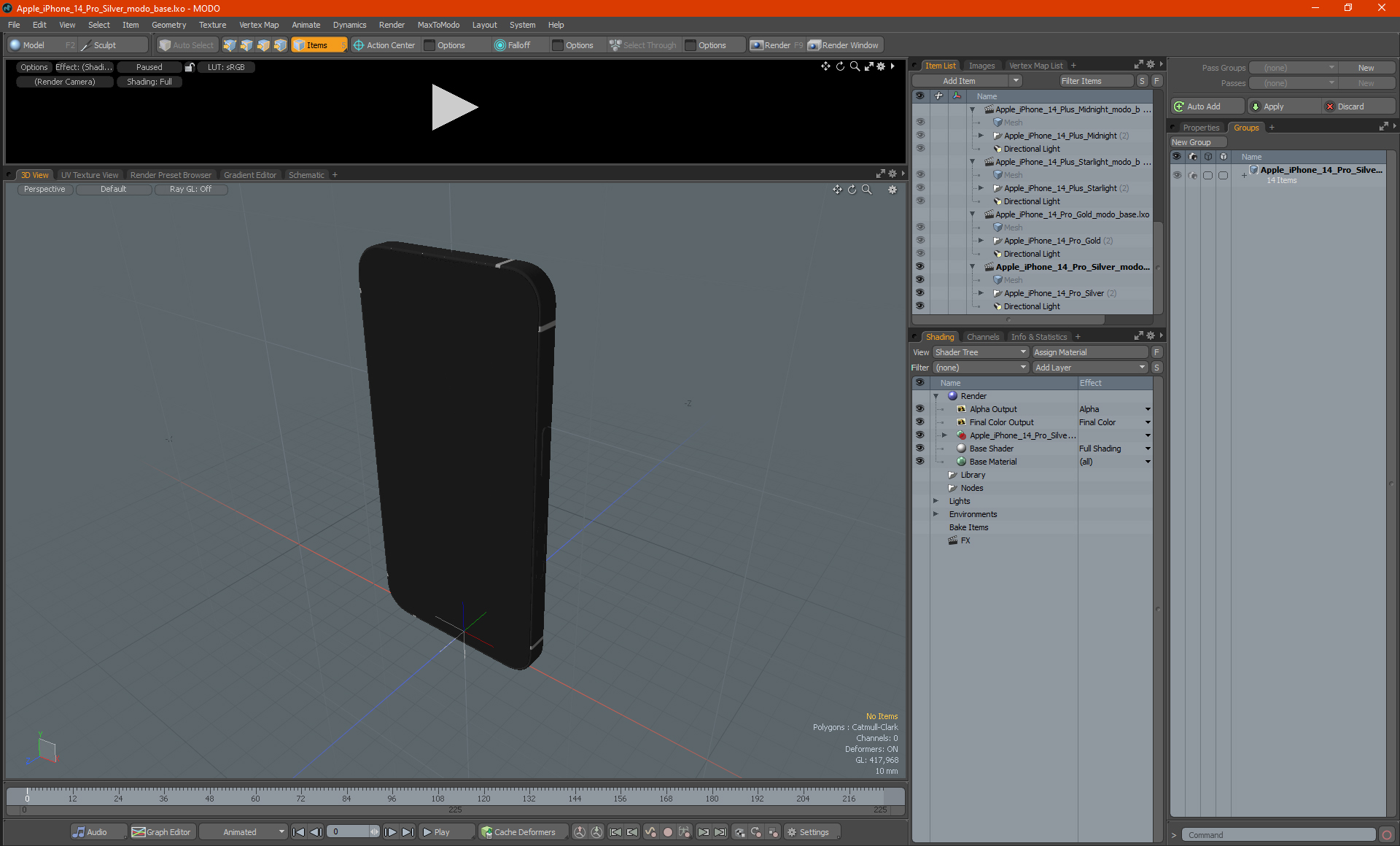Click the Assign Material button
The image size is (1400, 846).
point(1090,352)
